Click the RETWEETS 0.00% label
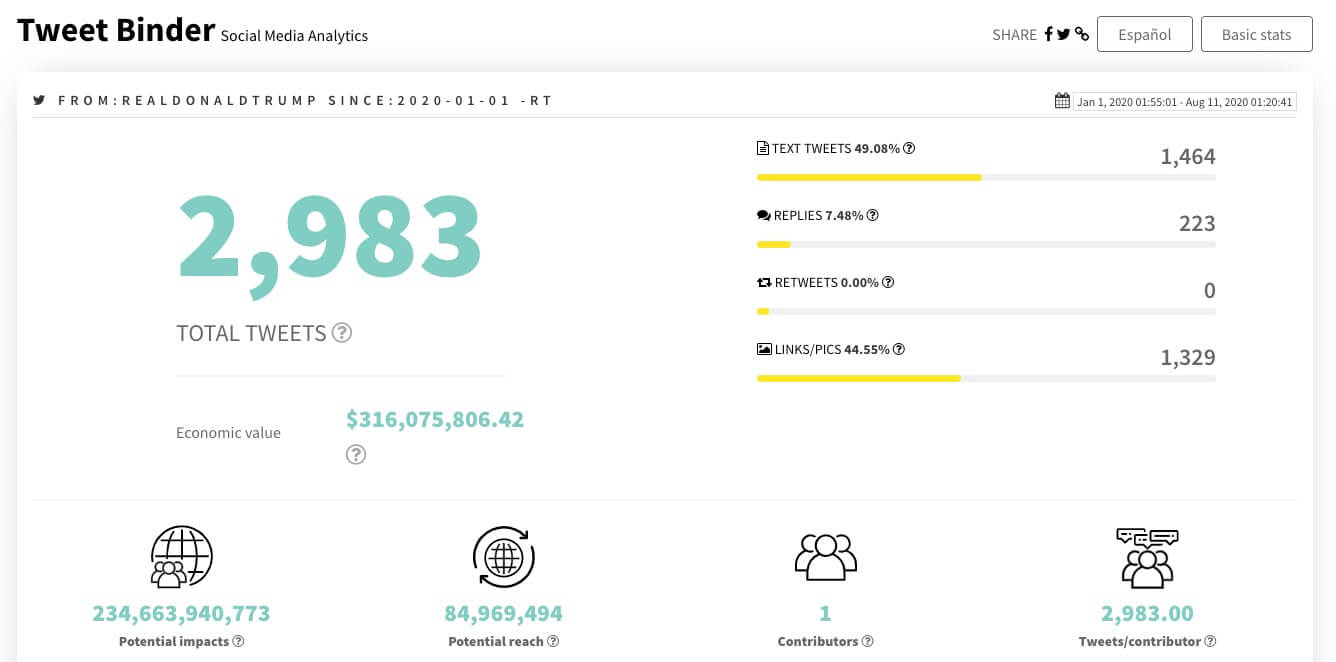This screenshot has height=662, width=1336. coord(827,282)
